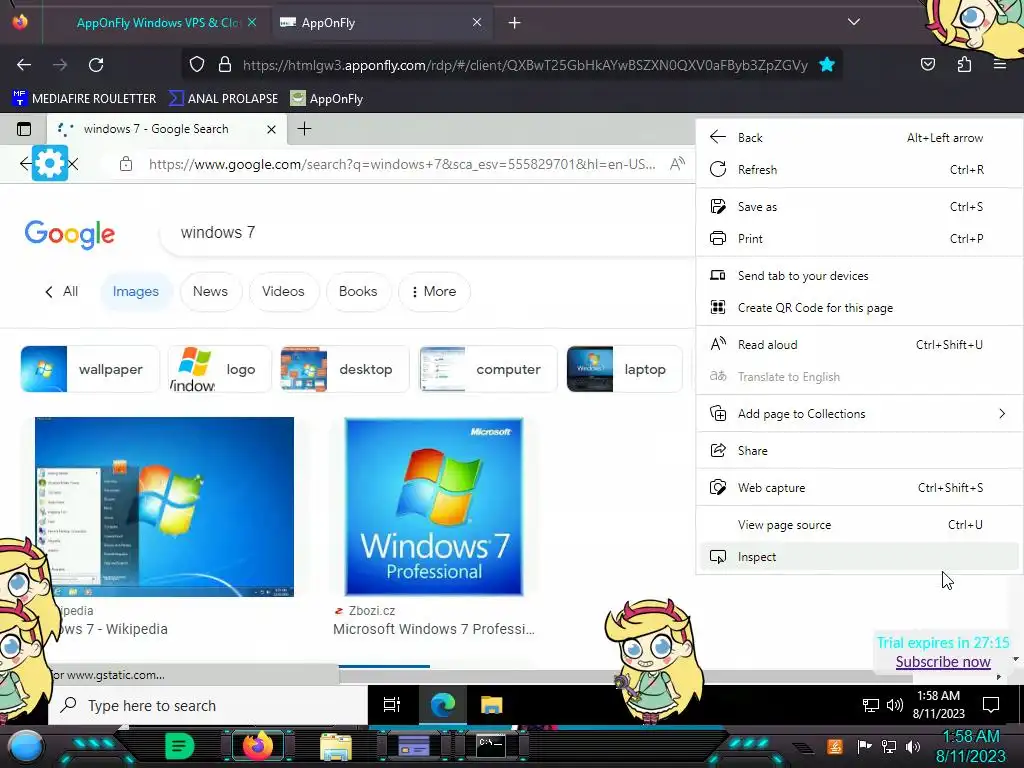
Task: Choose Read aloud menu entry
Action: click(x=859, y=345)
